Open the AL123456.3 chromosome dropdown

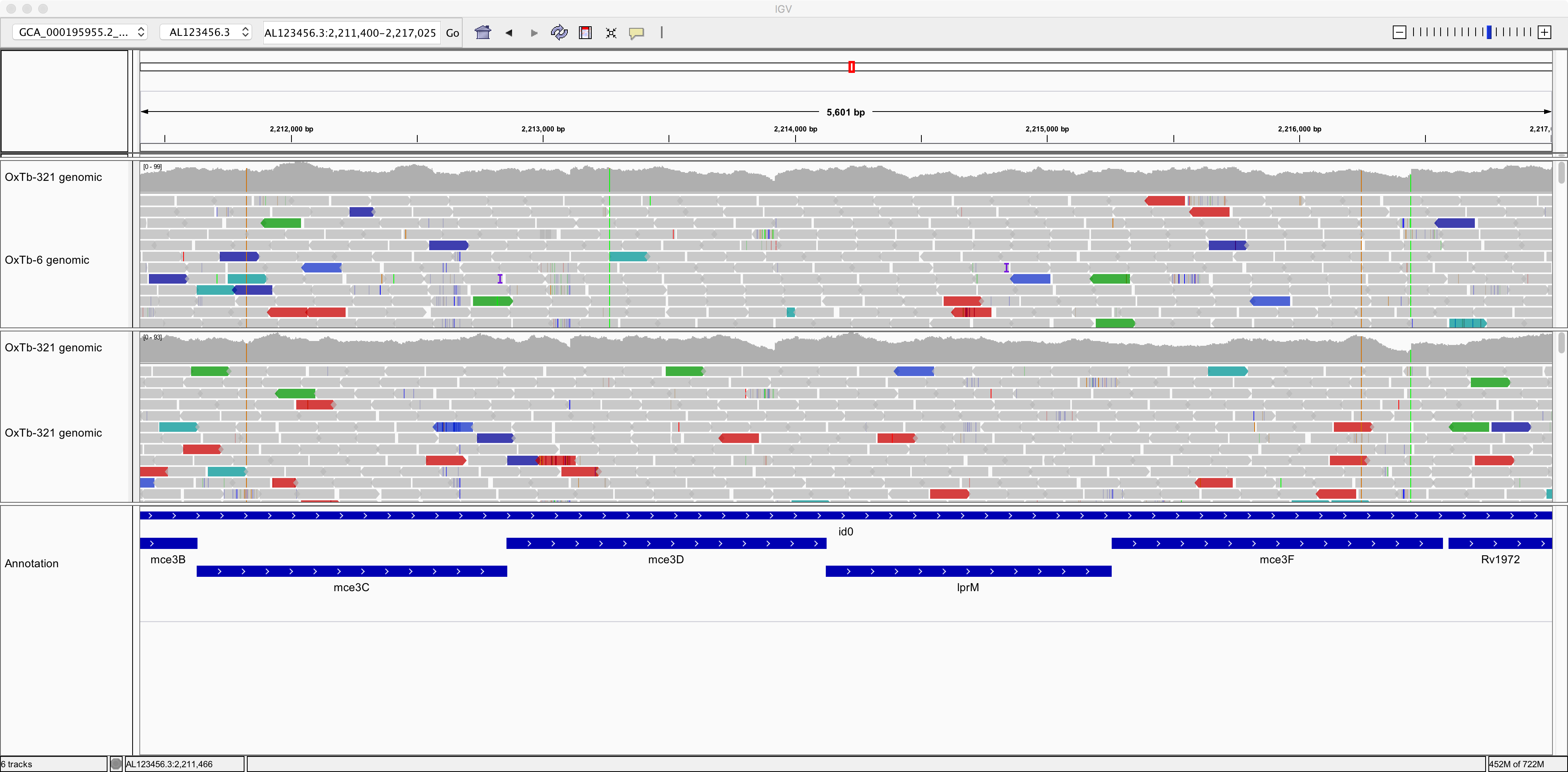click(206, 32)
